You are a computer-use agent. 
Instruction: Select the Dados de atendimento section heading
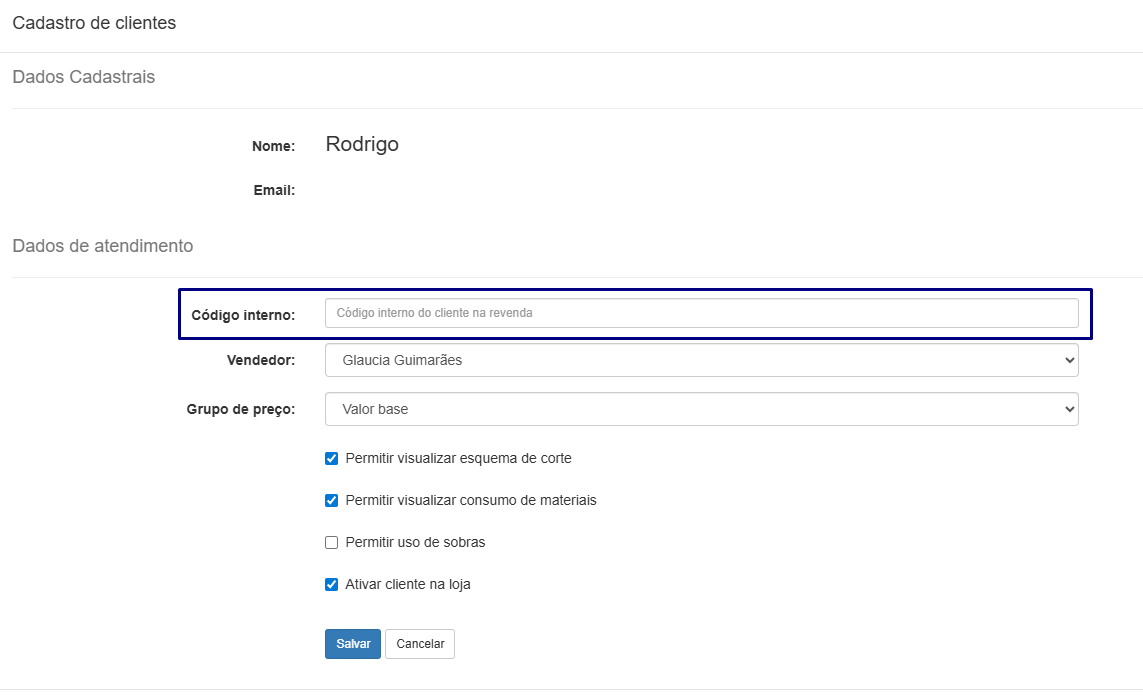(102, 246)
